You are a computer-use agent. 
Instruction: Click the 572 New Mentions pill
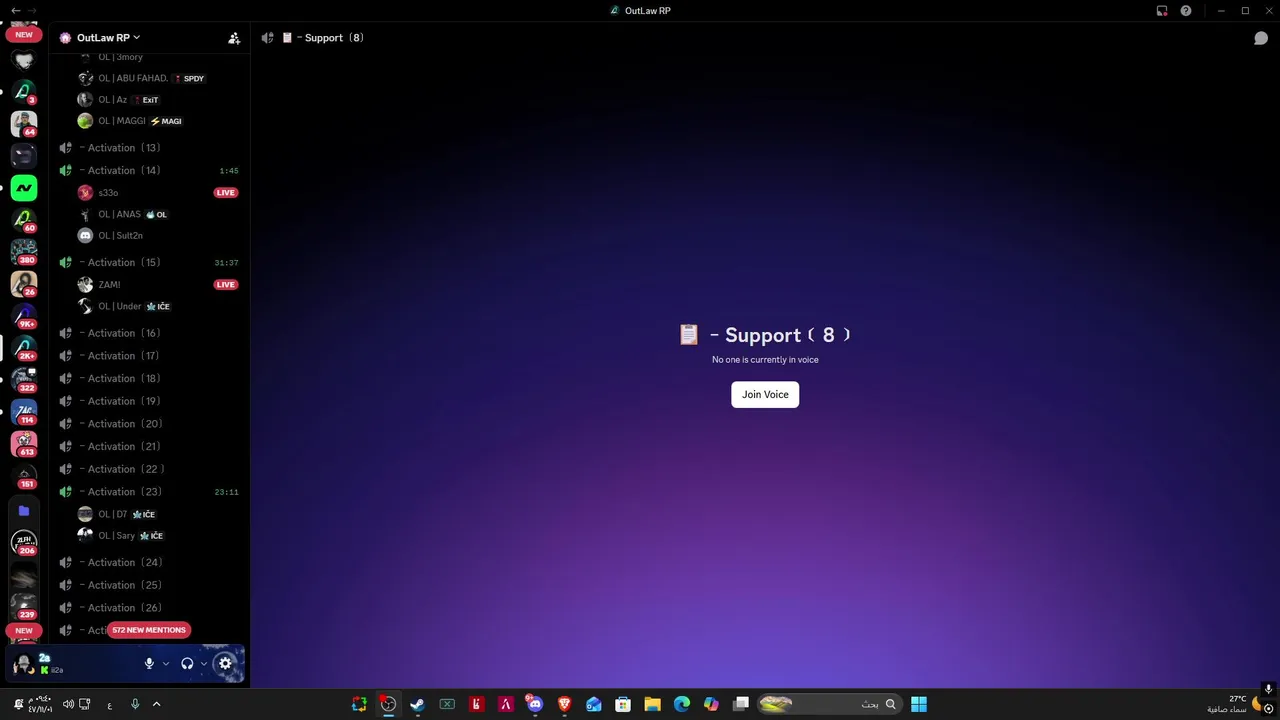click(x=149, y=630)
